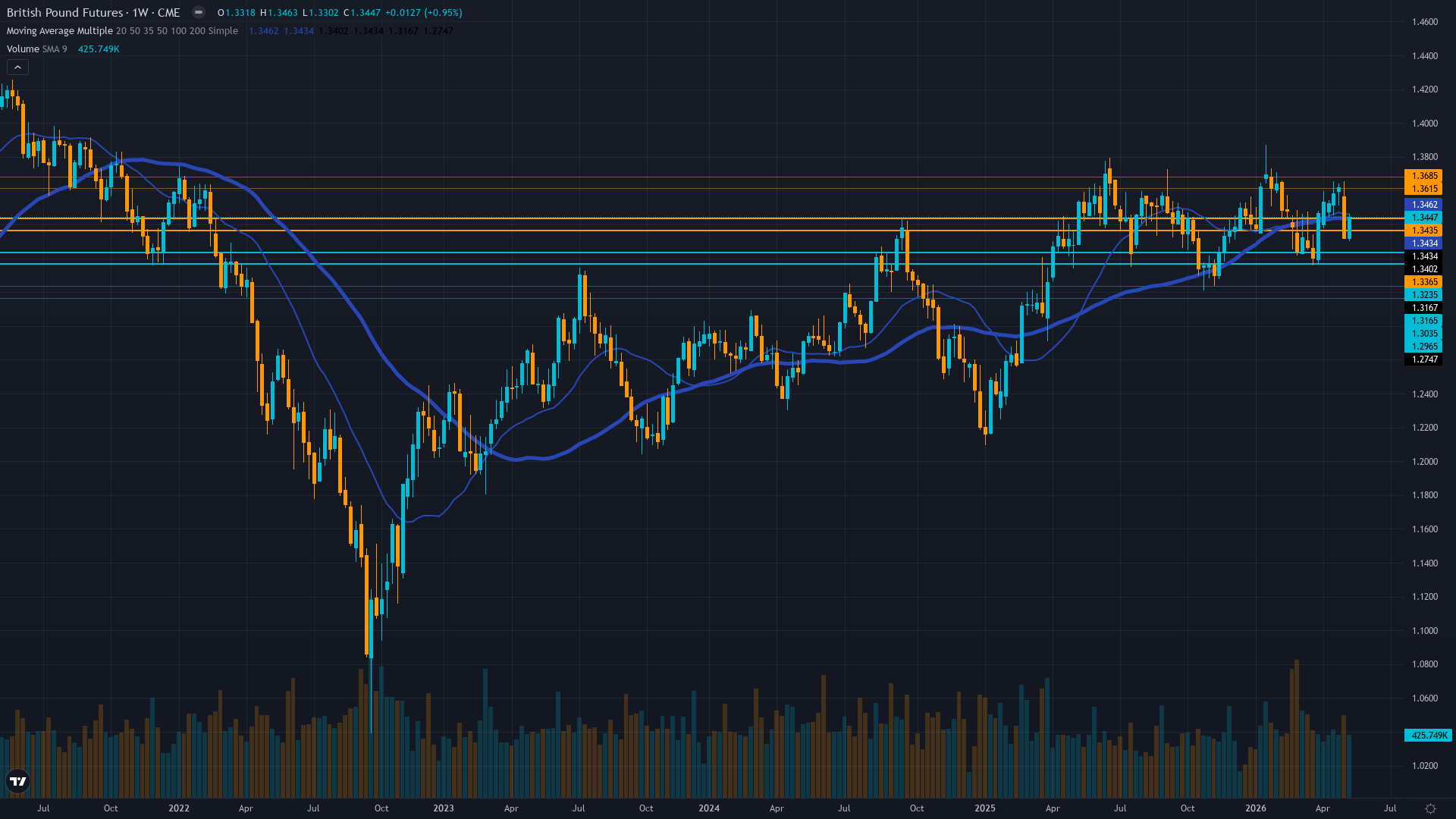Click legend moving average value 1.3167
Screen dimensions: 1456x819
[403, 31]
